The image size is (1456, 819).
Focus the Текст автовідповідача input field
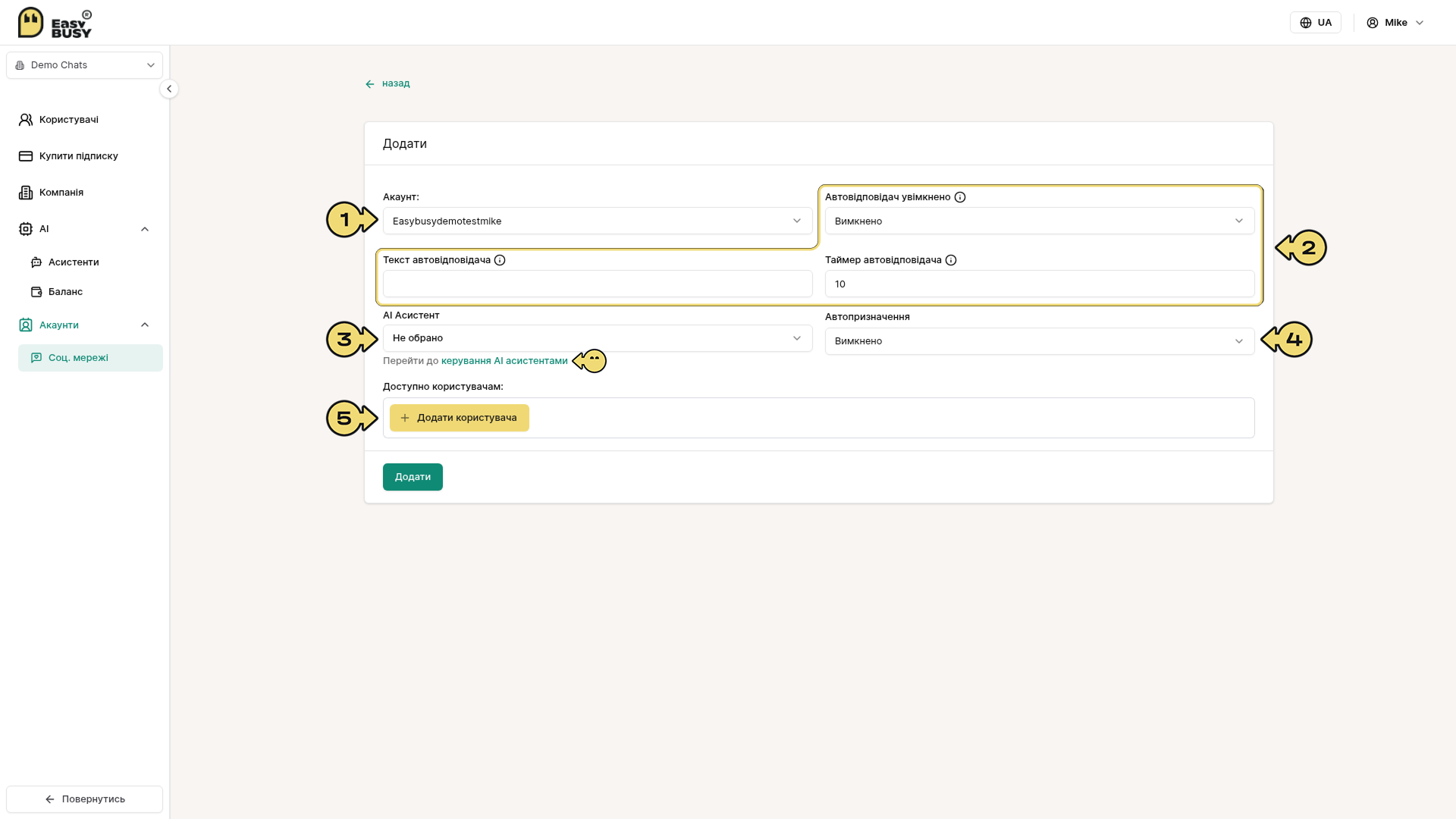click(x=598, y=284)
